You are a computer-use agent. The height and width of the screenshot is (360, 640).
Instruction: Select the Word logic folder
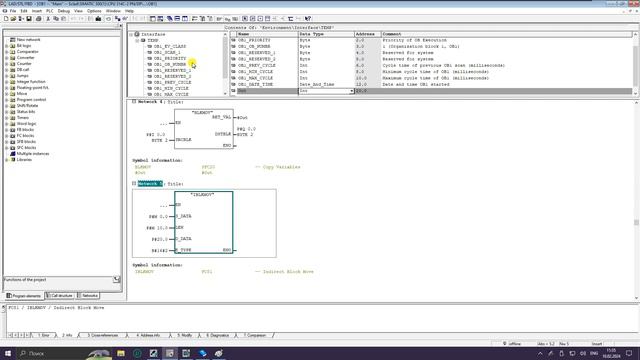[27, 124]
